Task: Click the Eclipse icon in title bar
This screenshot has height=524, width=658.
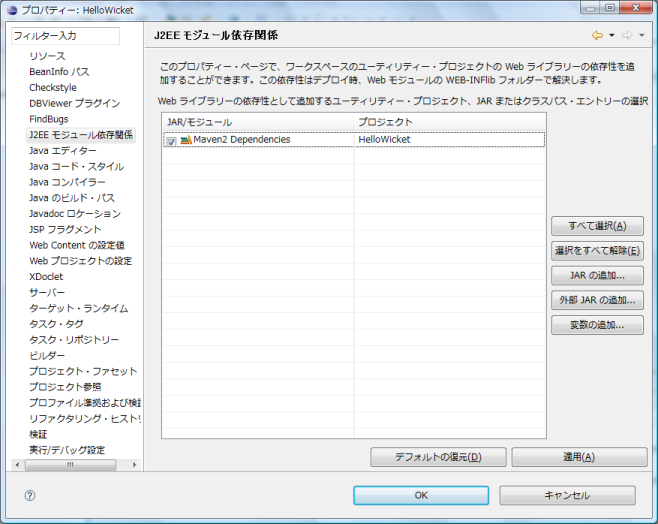Action: (x=11, y=8)
